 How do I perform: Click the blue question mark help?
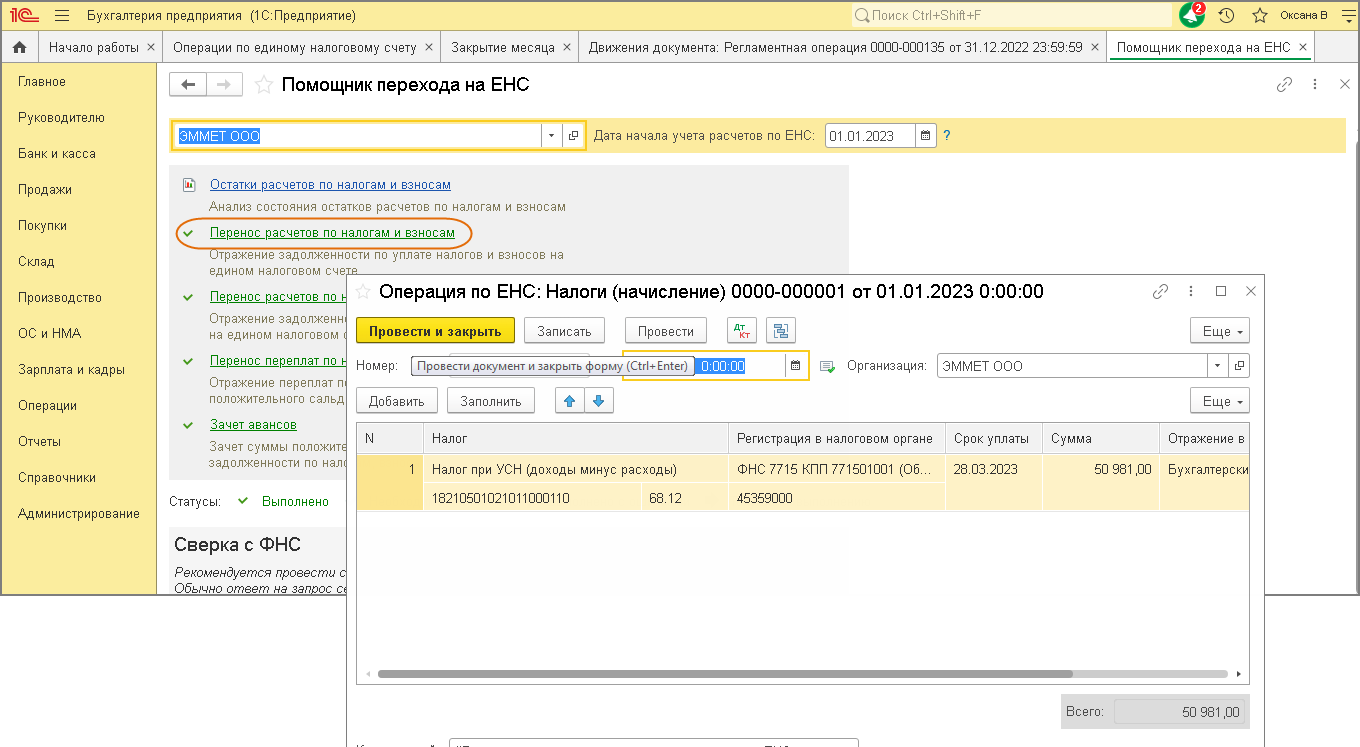tap(946, 135)
